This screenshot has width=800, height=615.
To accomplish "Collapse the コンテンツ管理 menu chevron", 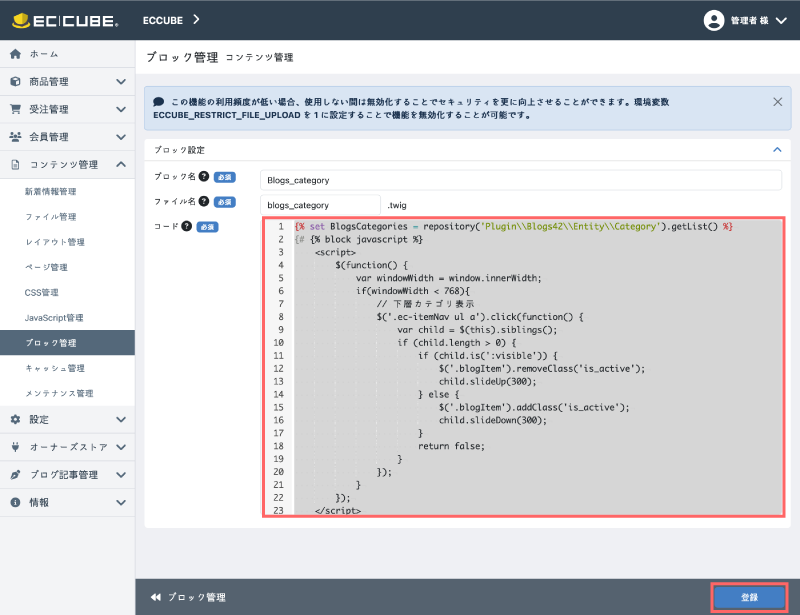I will [x=121, y=164].
